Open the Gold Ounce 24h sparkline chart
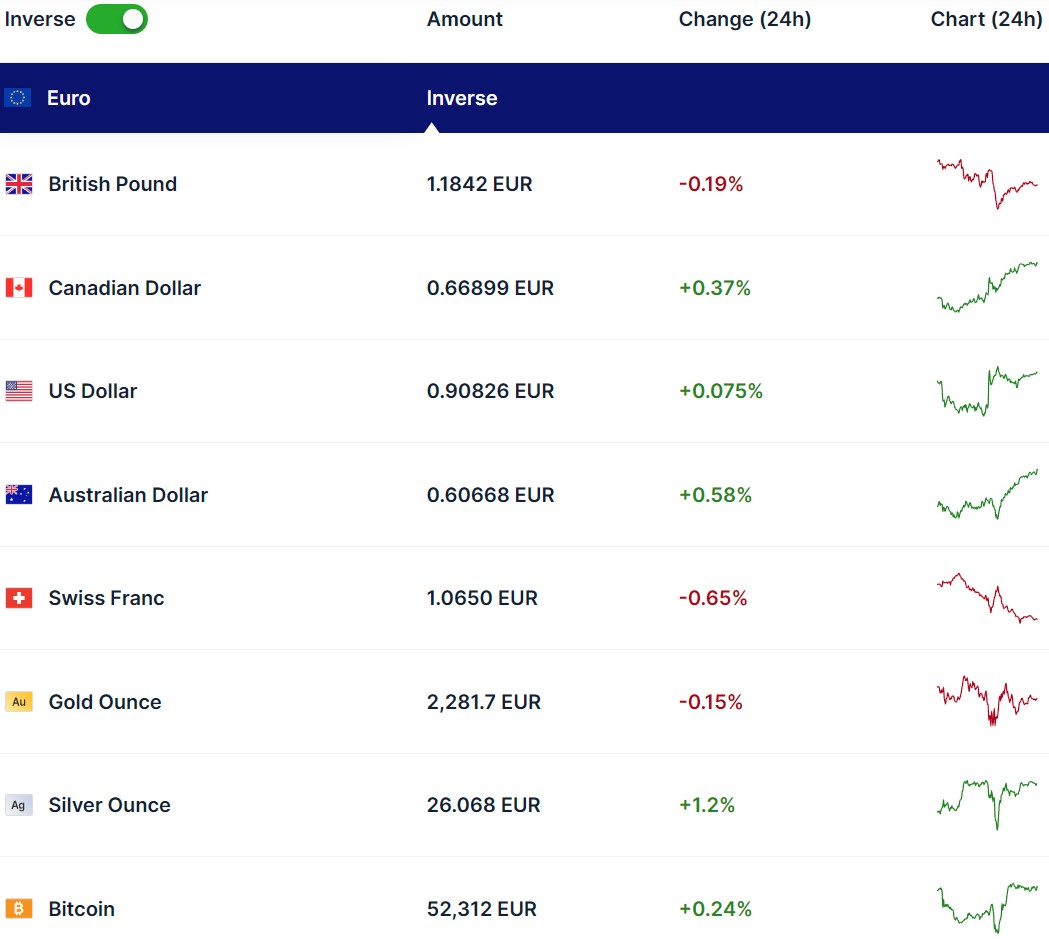Image resolution: width=1049 pixels, height=939 pixels. pos(987,700)
